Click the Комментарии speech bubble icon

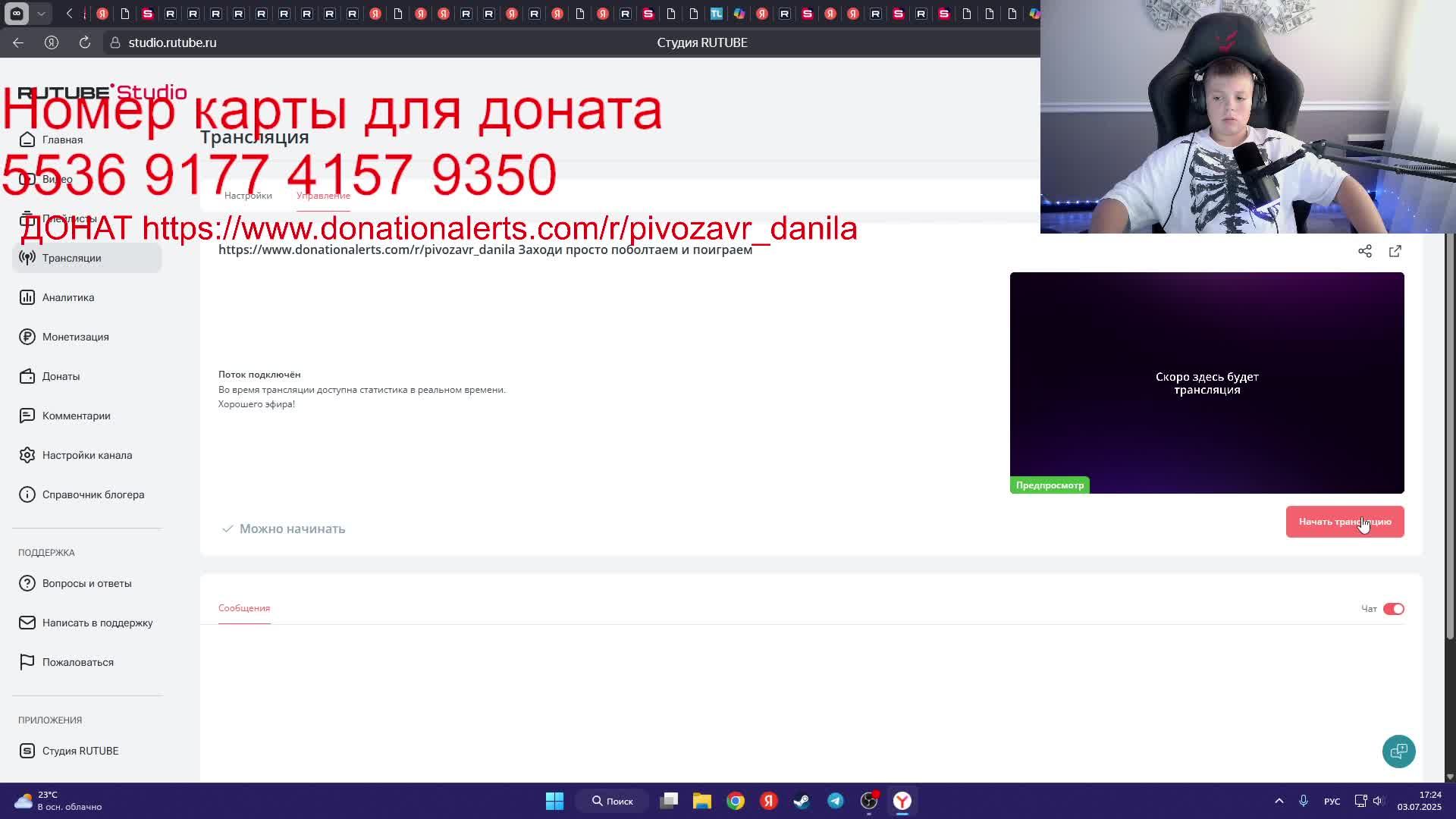pos(27,416)
